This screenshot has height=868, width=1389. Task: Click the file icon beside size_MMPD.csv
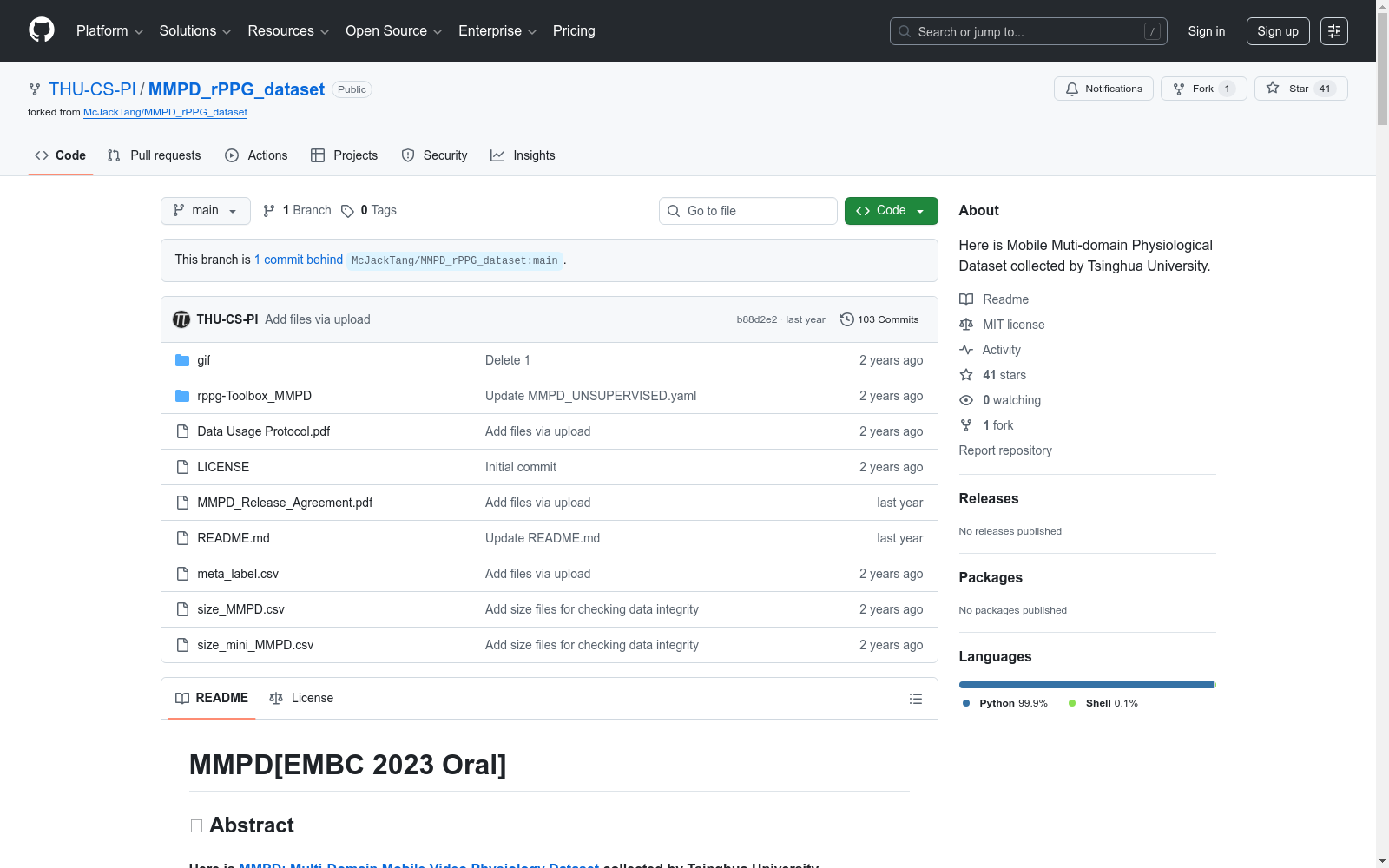point(182,609)
